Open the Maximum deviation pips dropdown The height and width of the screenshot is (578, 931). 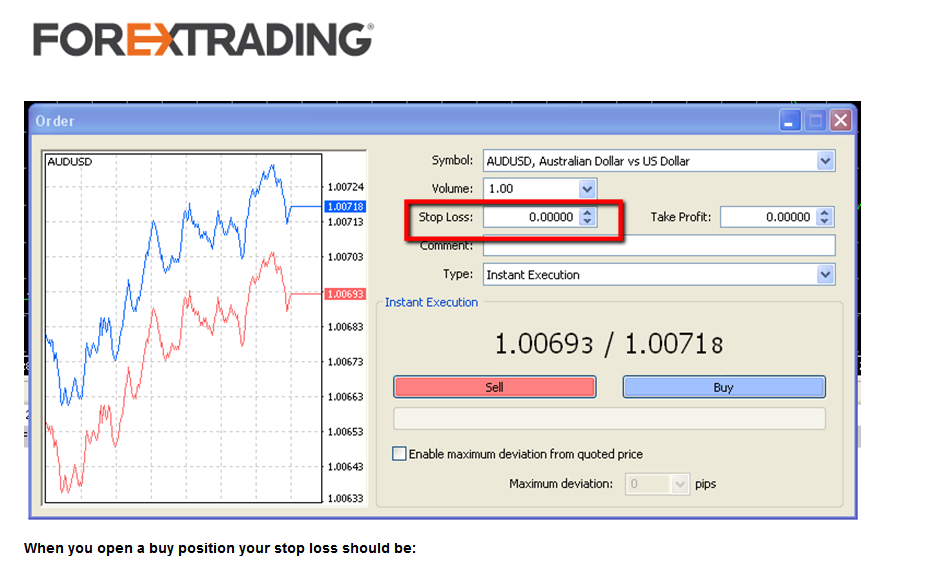tap(680, 484)
